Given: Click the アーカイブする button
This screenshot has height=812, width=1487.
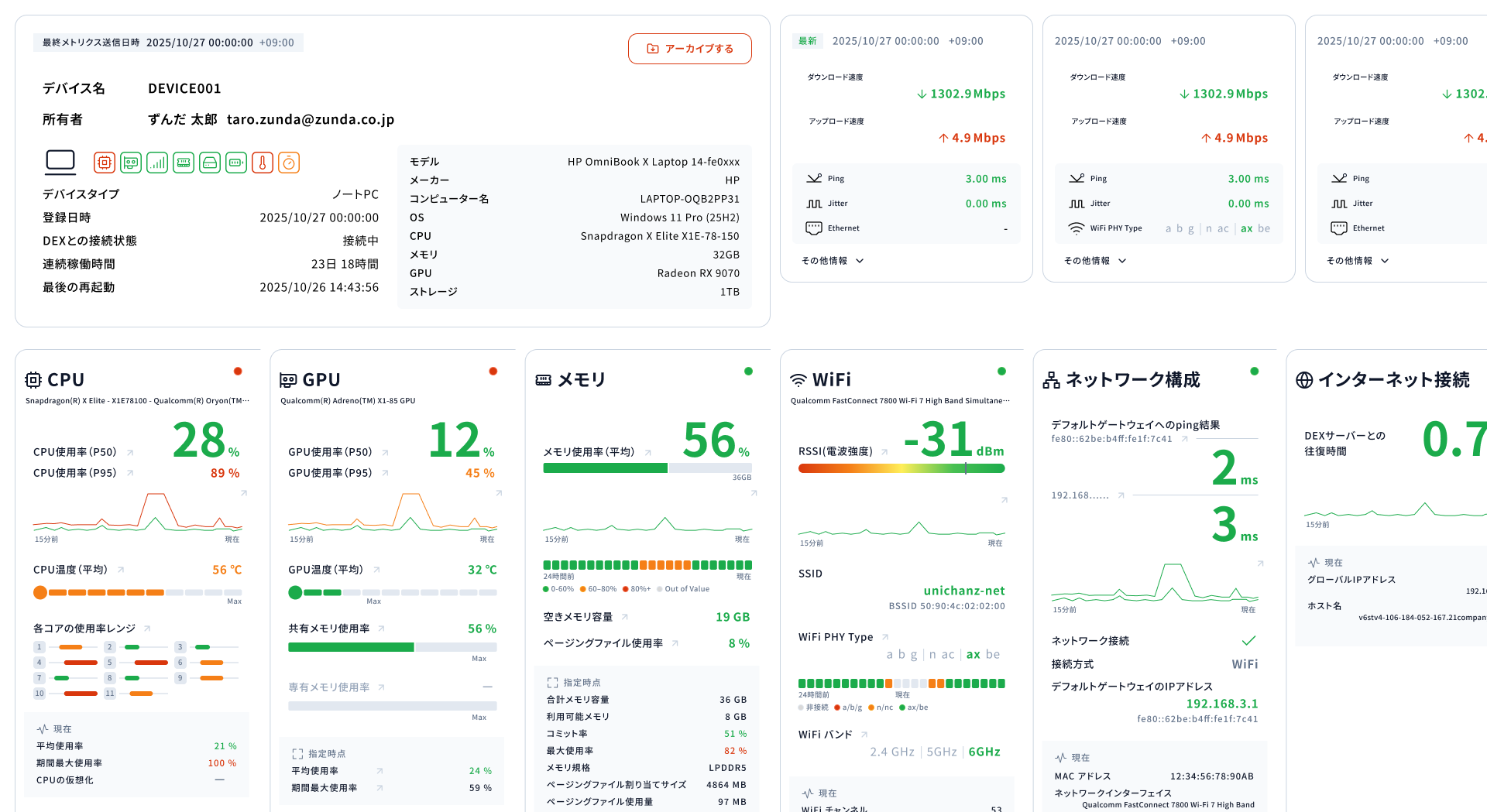Looking at the screenshot, I should pyautogui.click(x=689, y=49).
